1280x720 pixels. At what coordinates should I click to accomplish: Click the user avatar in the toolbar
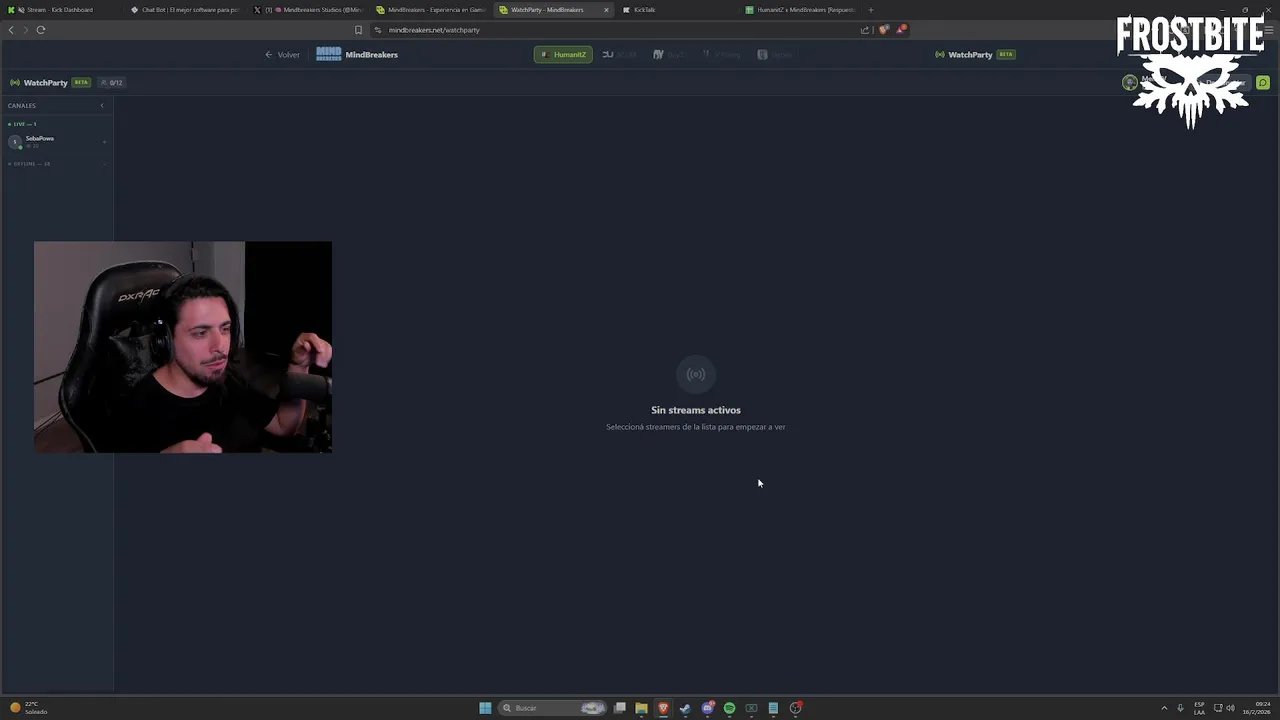(1130, 83)
